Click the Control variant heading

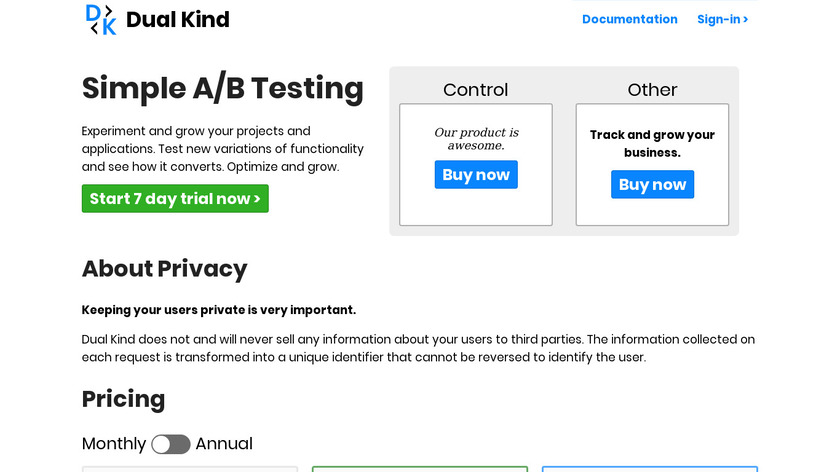[x=476, y=90]
